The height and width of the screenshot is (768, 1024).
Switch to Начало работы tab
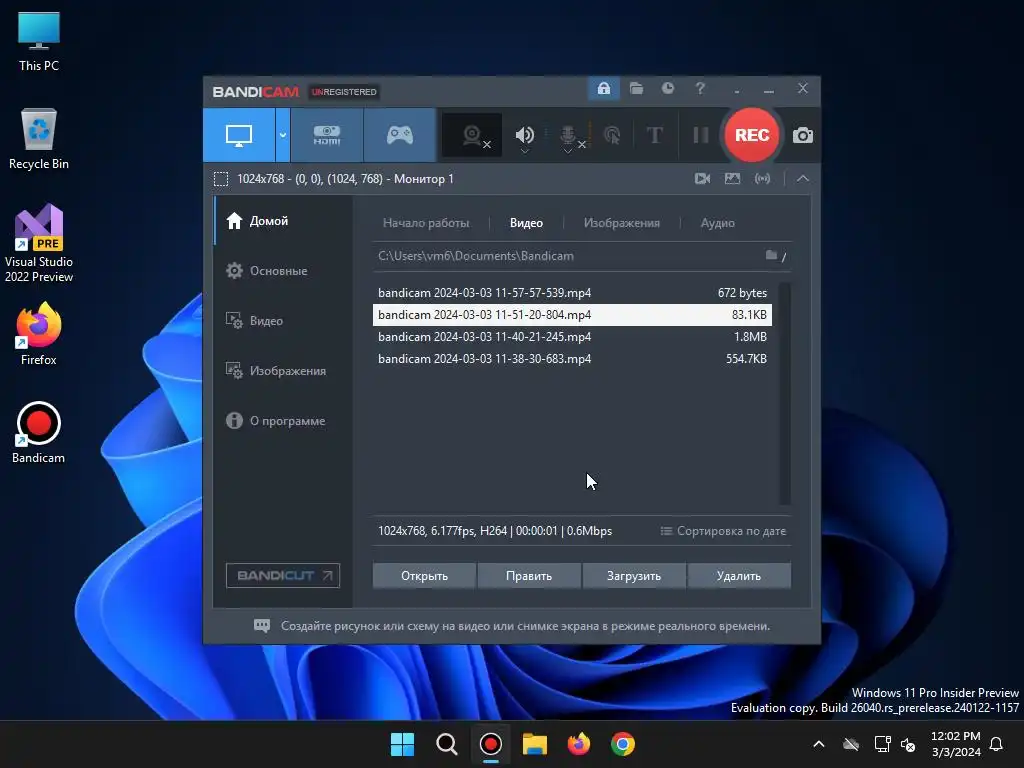coord(426,223)
